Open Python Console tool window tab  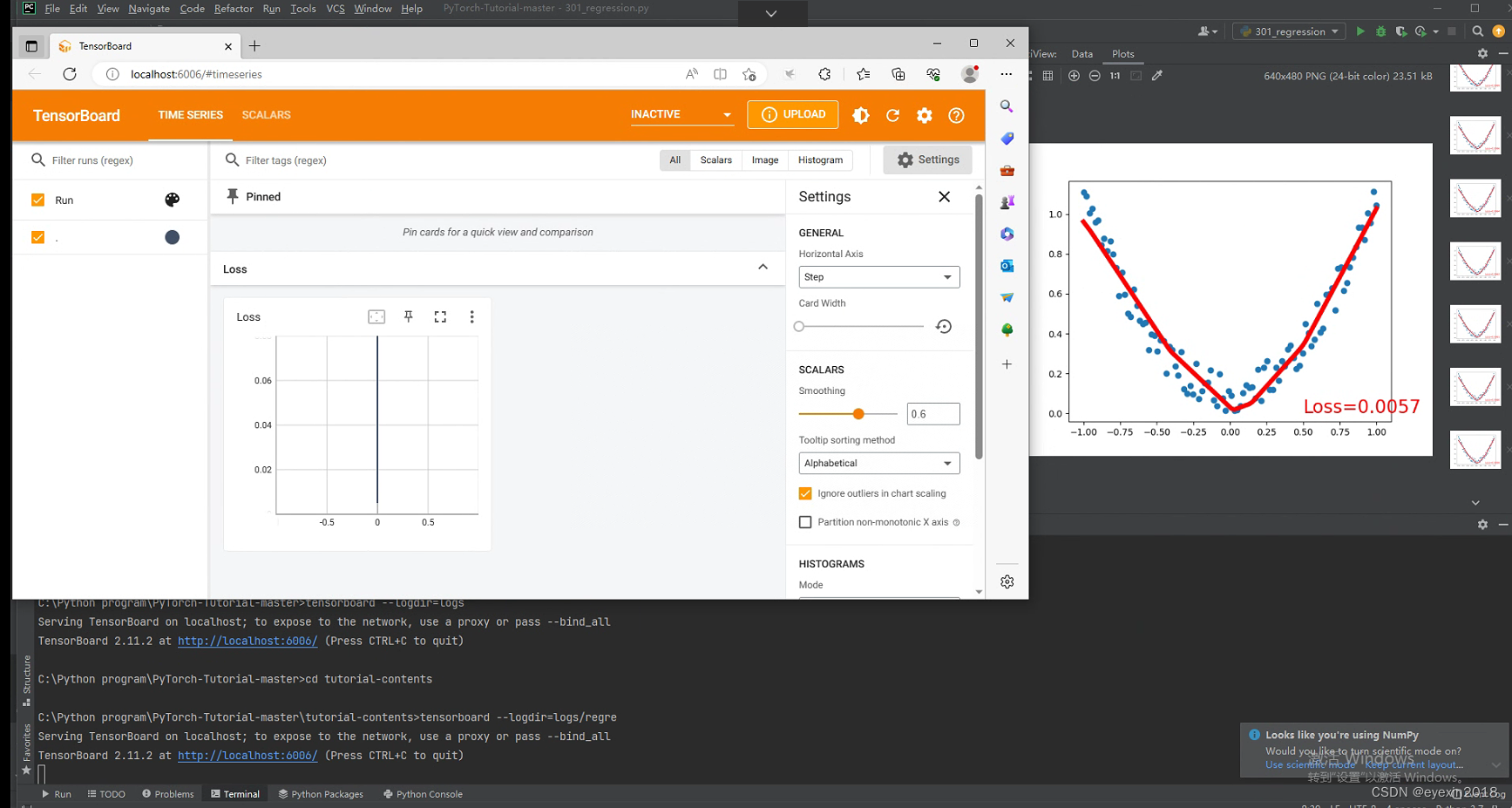[423, 794]
